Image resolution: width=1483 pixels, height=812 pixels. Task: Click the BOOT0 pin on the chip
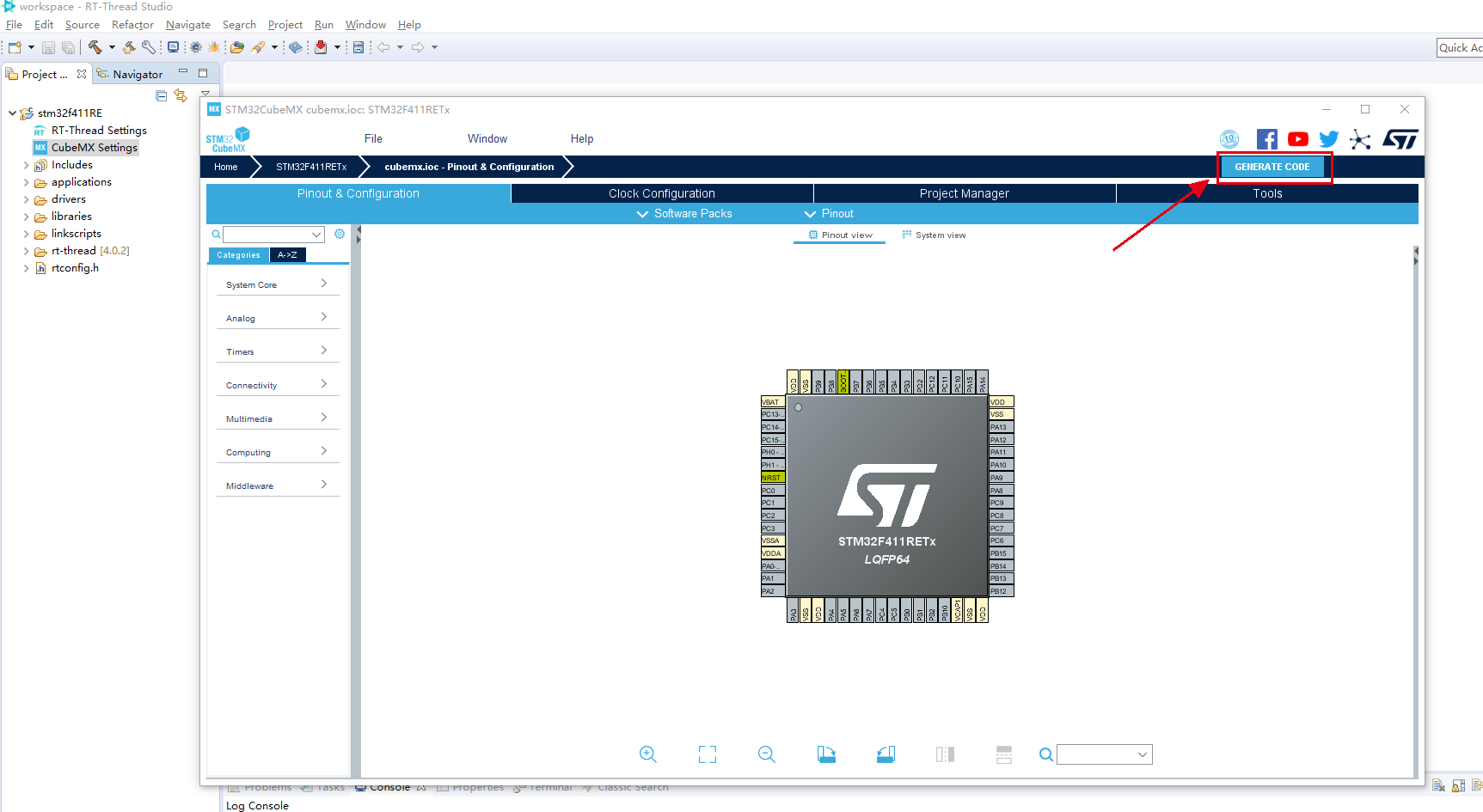point(843,382)
